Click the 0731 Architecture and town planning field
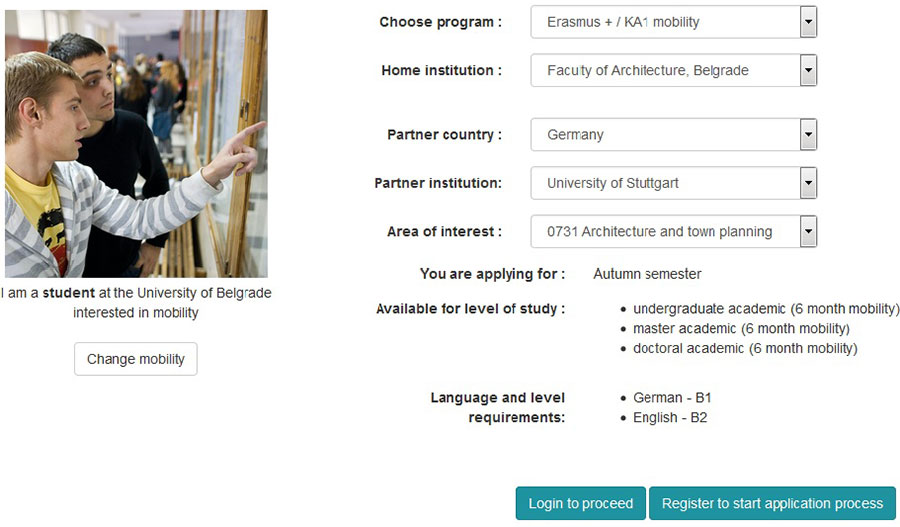 point(664,232)
